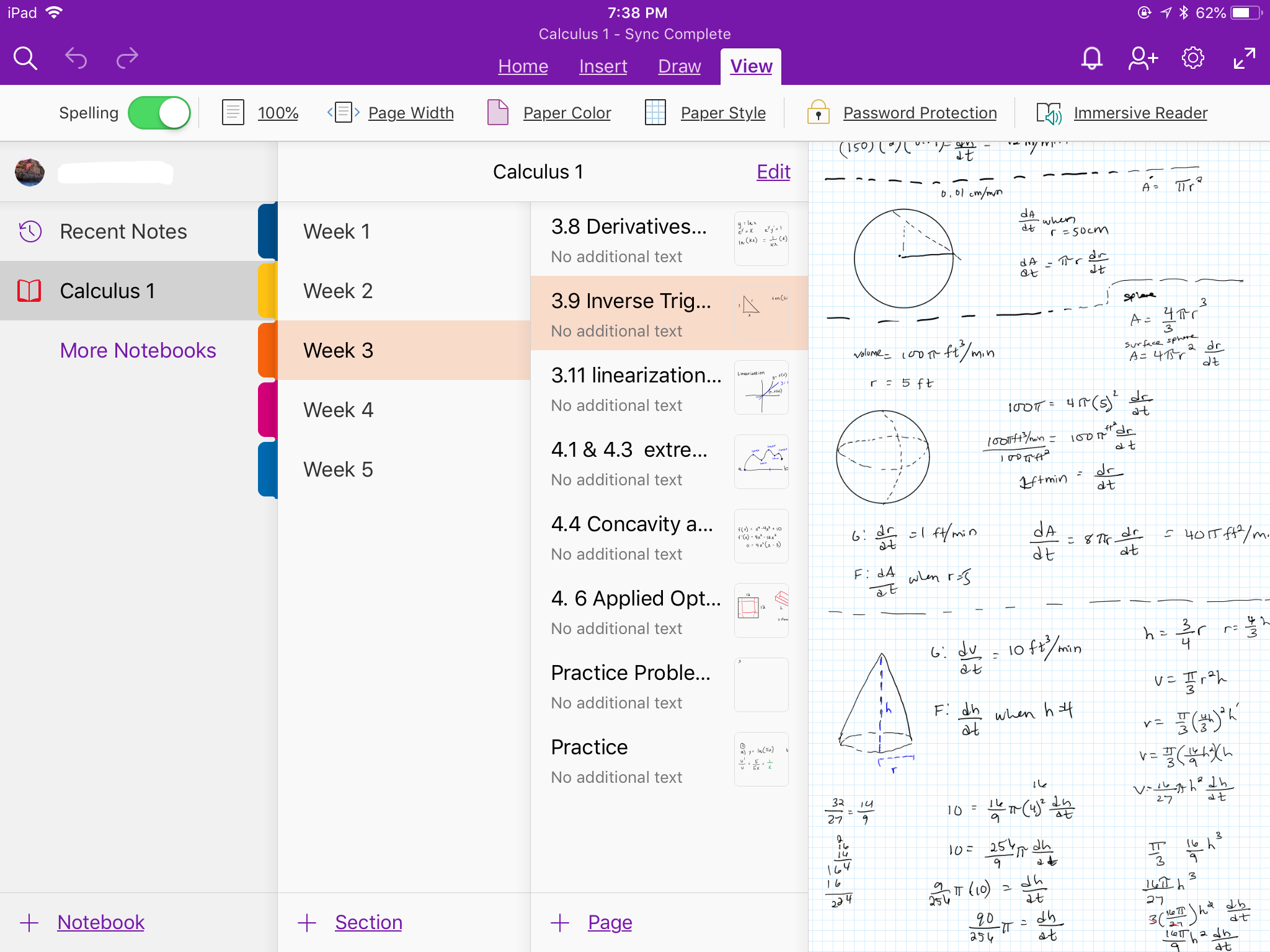Click Password Protection
The width and height of the screenshot is (1270, 952).
pos(919,113)
